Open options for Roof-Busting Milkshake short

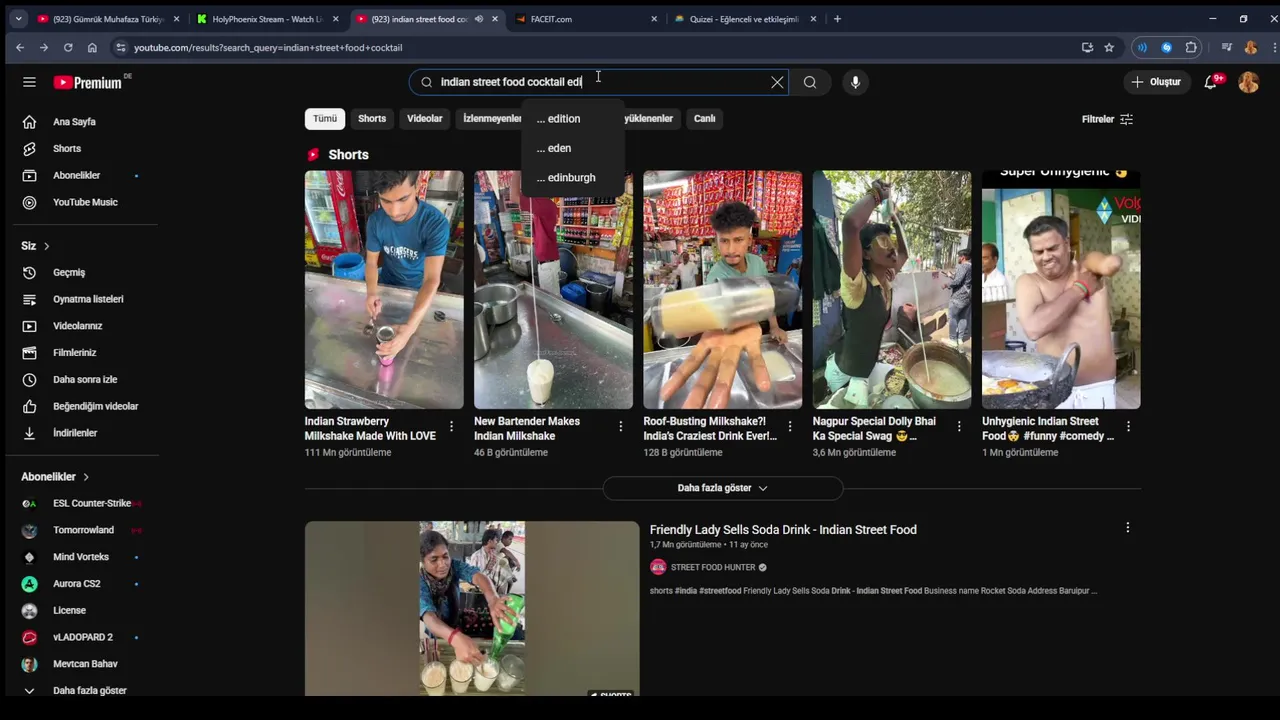(x=790, y=426)
